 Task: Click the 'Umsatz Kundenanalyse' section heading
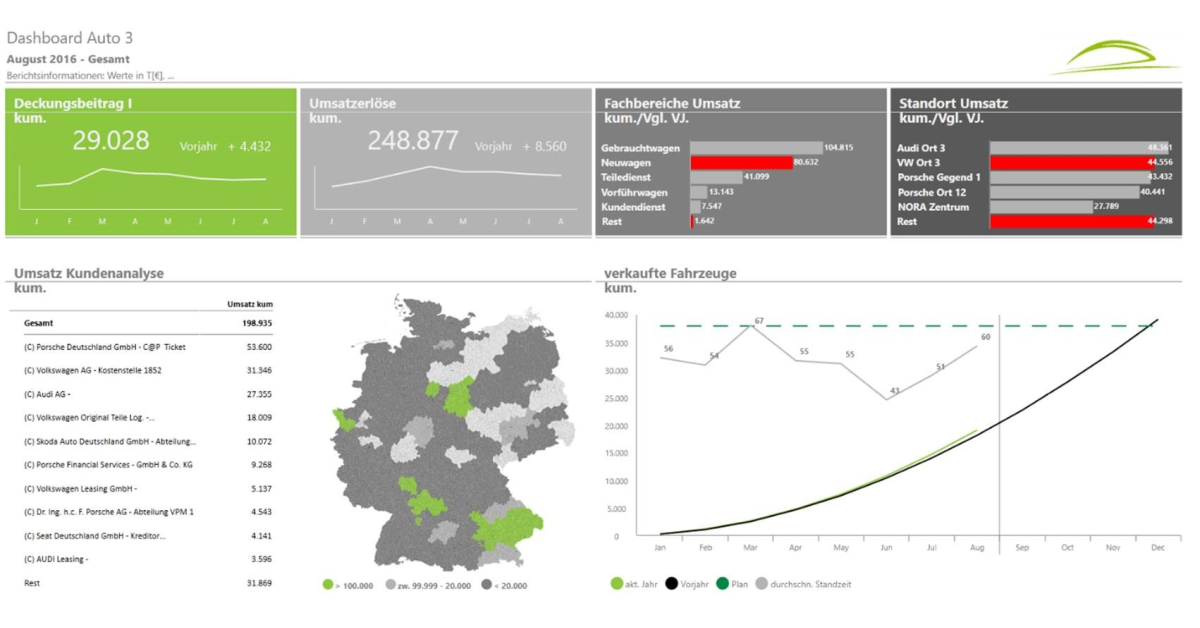(x=89, y=273)
